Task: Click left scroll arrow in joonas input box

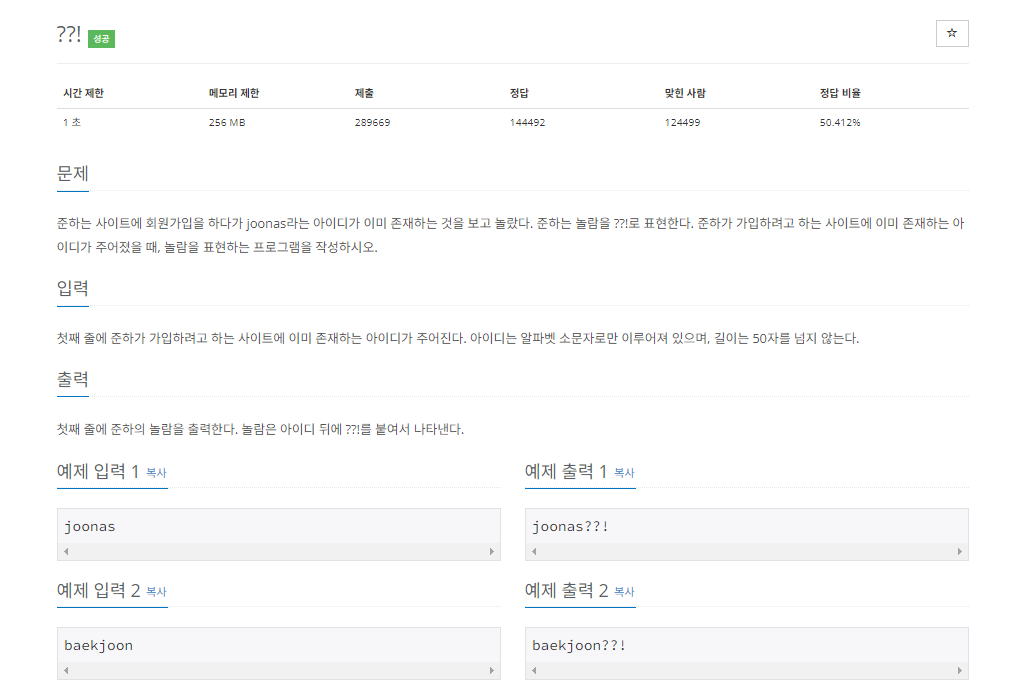Action: click(66, 551)
